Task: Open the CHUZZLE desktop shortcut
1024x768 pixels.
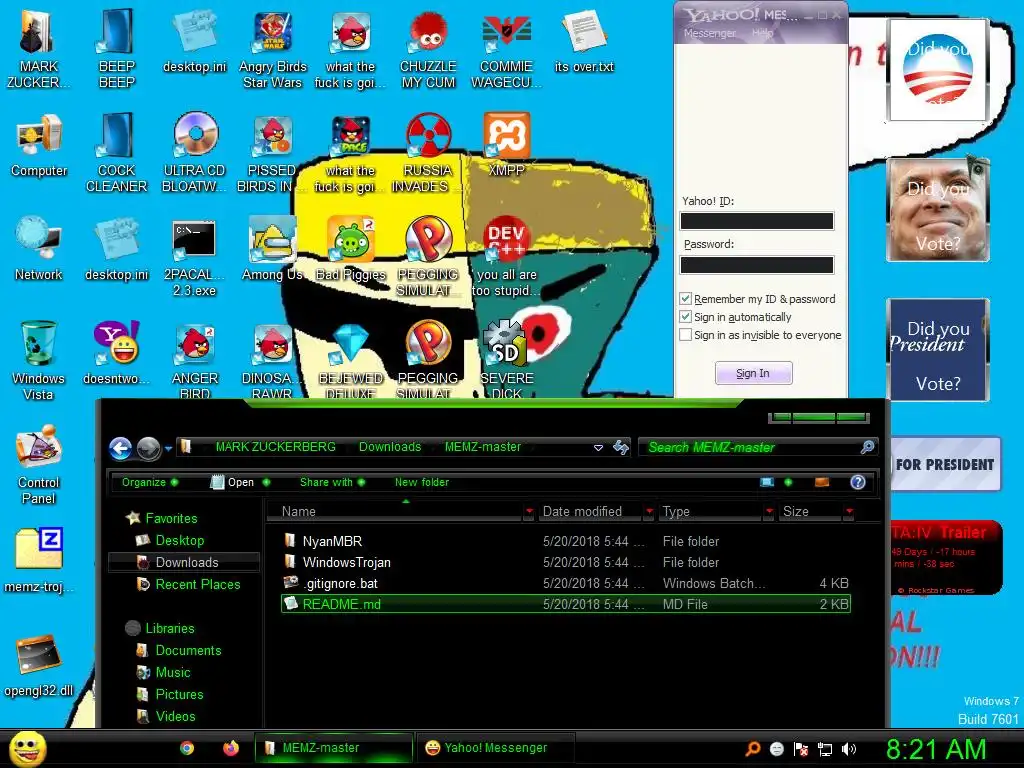Action: pyautogui.click(x=428, y=50)
